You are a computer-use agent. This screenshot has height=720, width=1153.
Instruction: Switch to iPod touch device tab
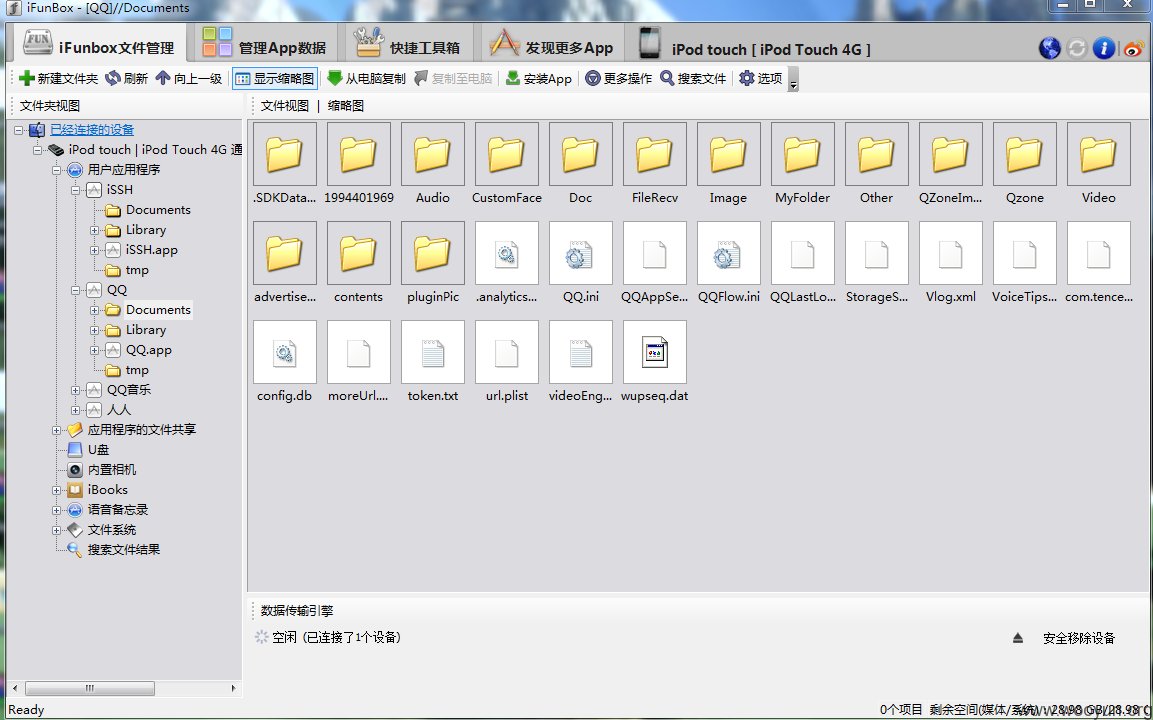(x=754, y=46)
